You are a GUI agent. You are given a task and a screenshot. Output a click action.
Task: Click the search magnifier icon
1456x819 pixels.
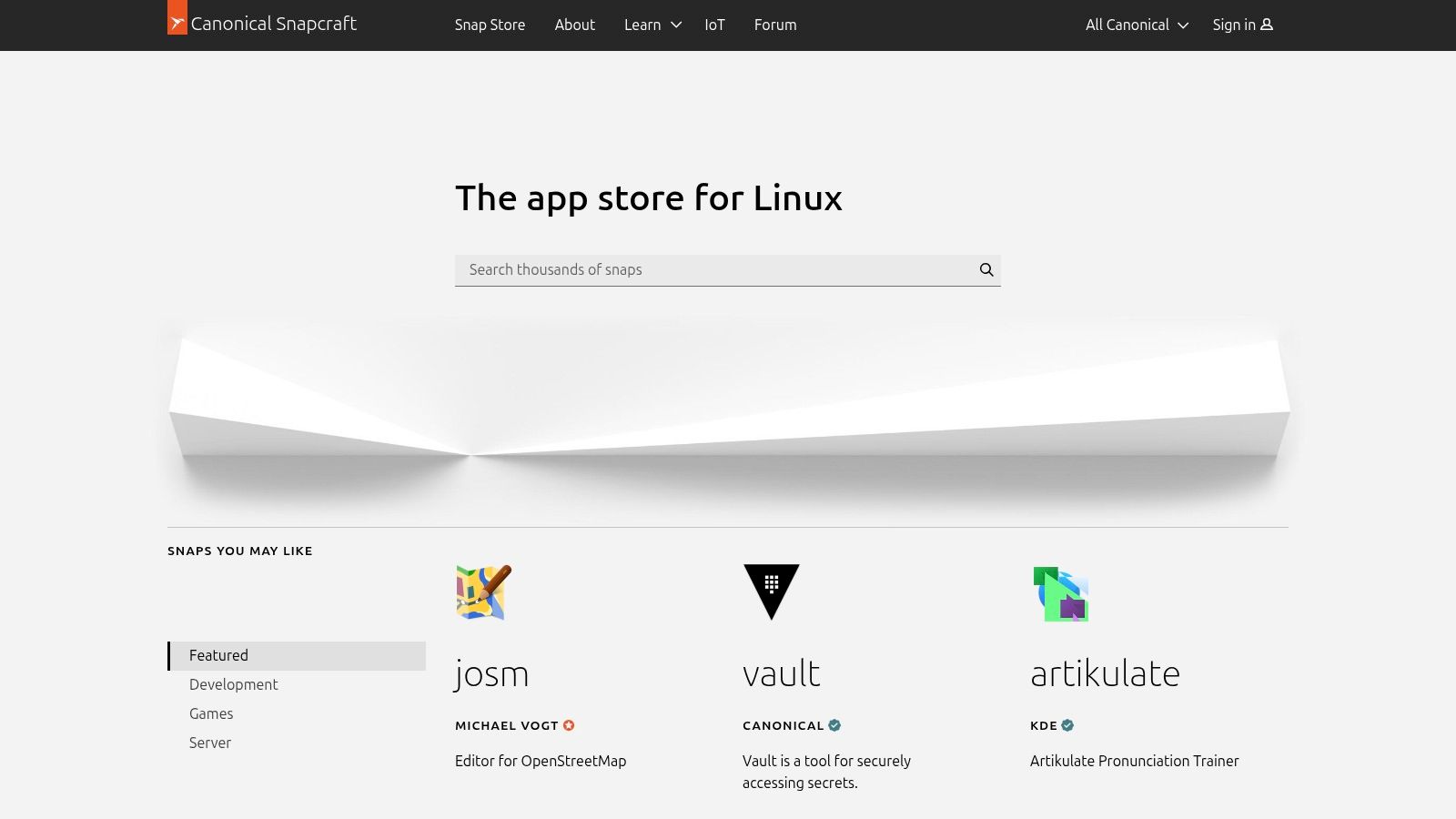(986, 269)
